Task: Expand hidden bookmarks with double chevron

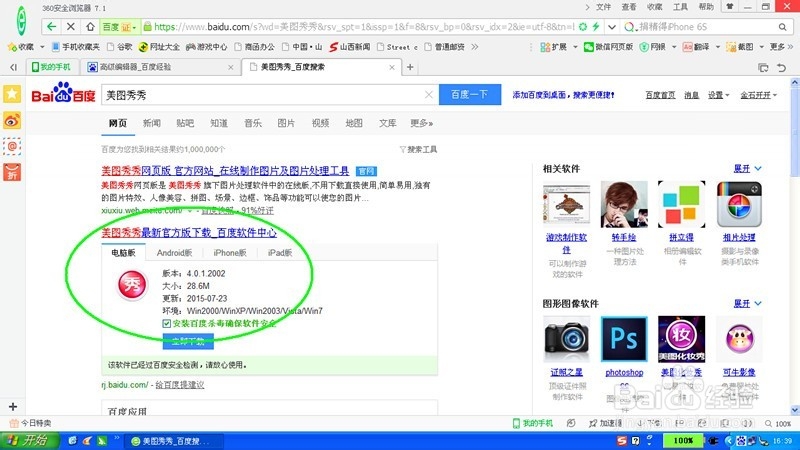Action: [475, 47]
